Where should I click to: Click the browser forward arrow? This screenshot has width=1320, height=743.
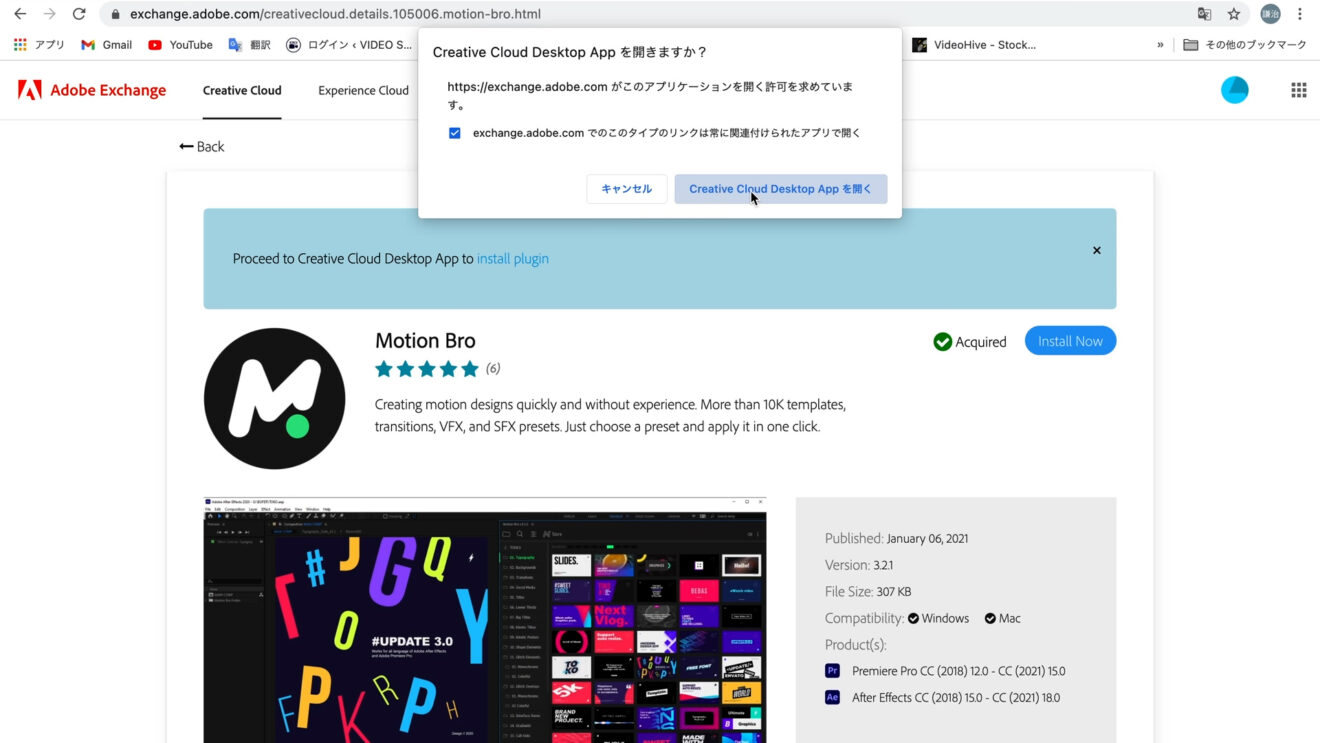[50, 14]
